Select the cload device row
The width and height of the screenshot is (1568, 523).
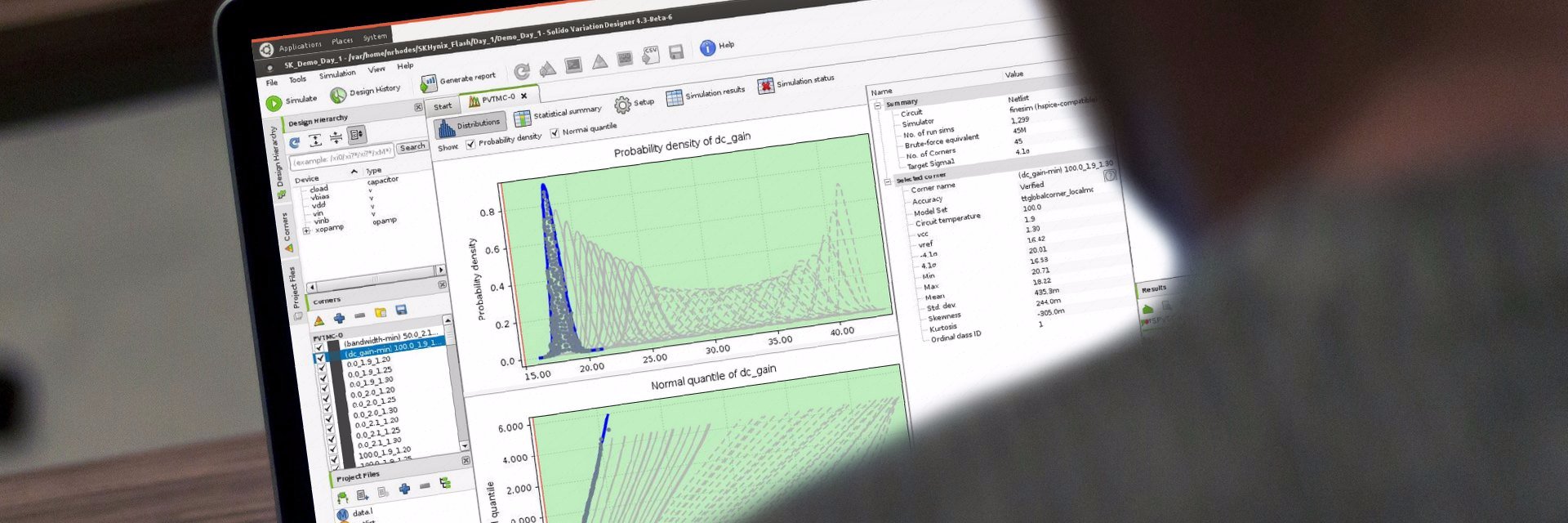point(319,189)
